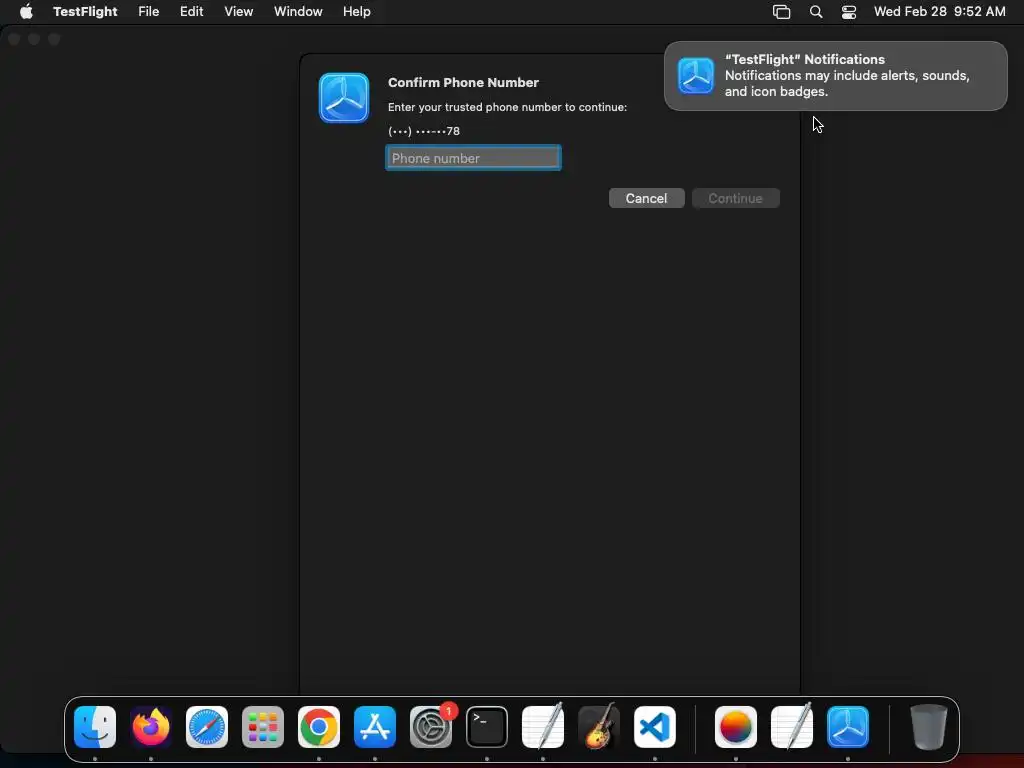Viewport: 1024px width, 768px height.
Task: Focus the Phone number field
Action: pos(473,158)
